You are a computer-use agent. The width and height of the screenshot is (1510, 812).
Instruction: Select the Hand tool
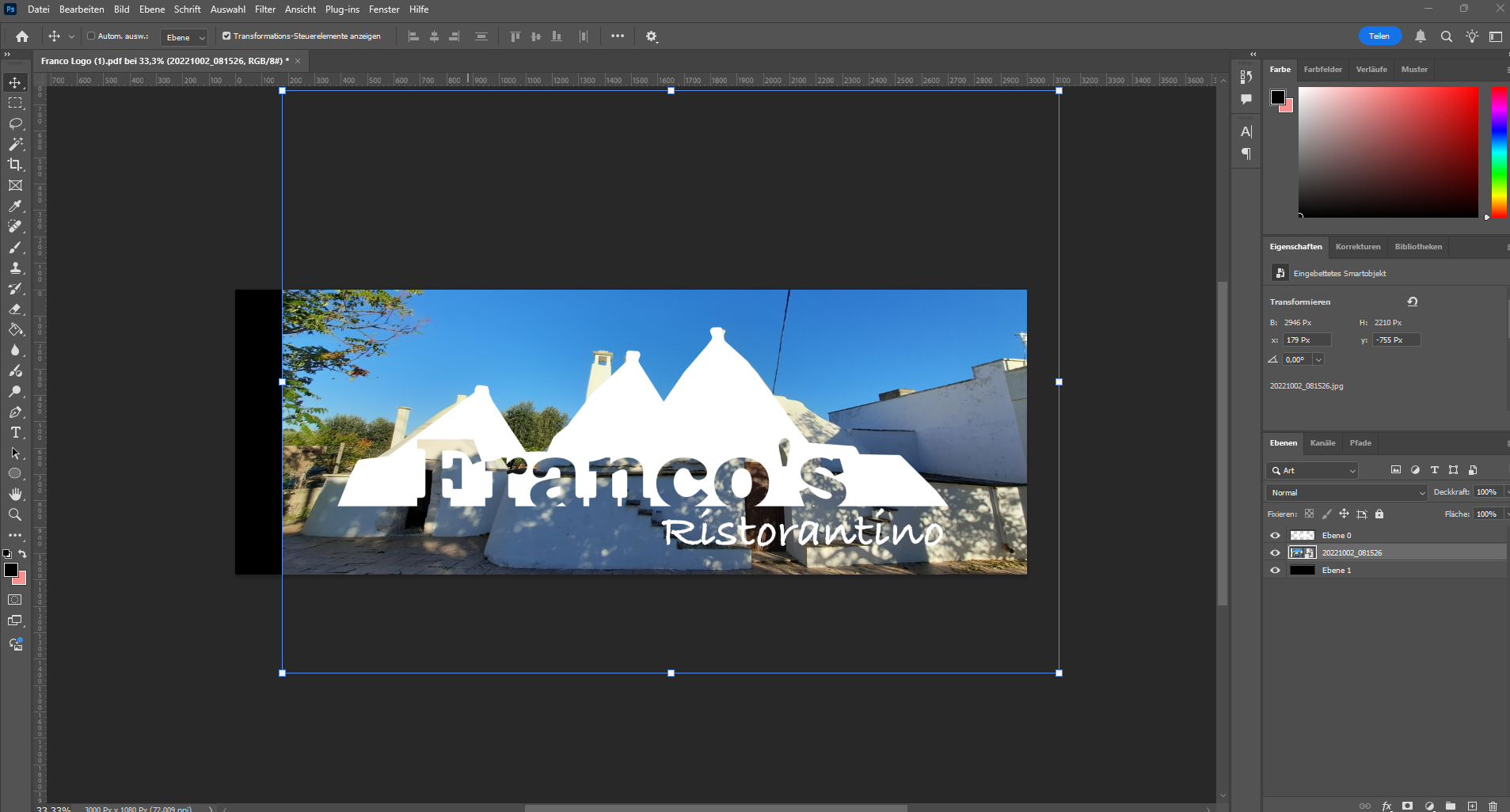coord(15,494)
